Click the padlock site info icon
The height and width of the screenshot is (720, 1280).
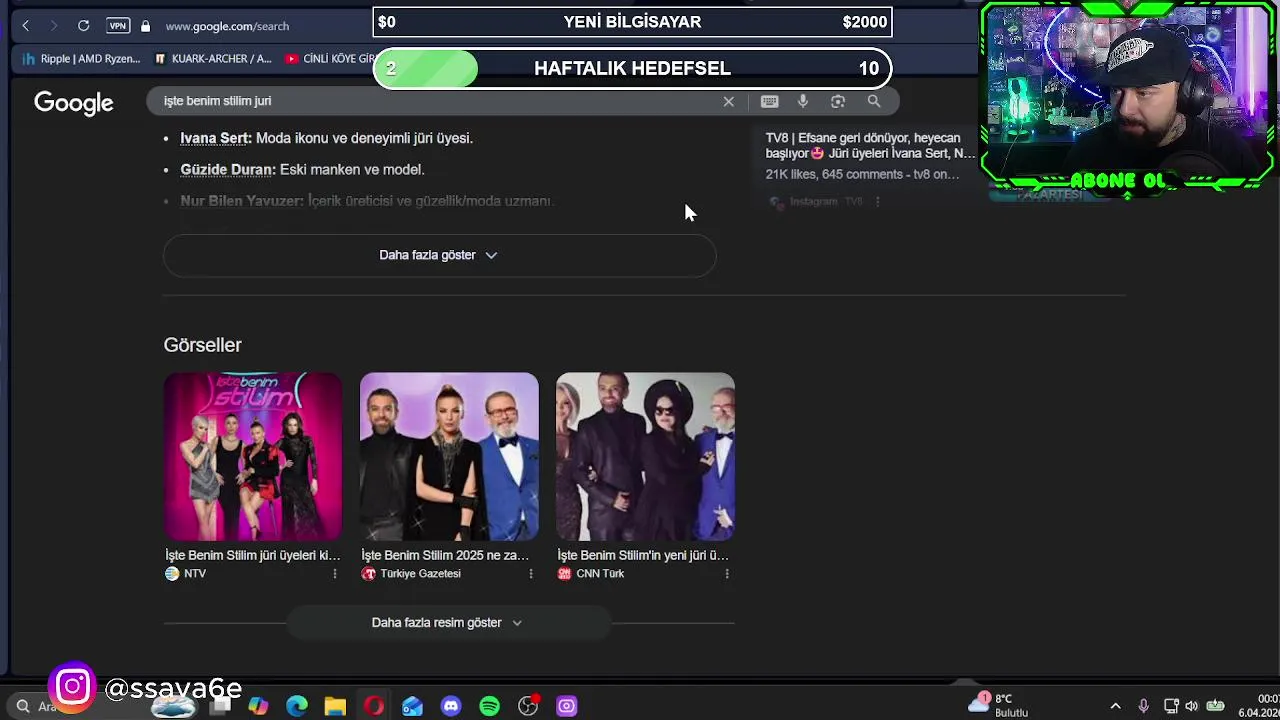pyautogui.click(x=145, y=26)
